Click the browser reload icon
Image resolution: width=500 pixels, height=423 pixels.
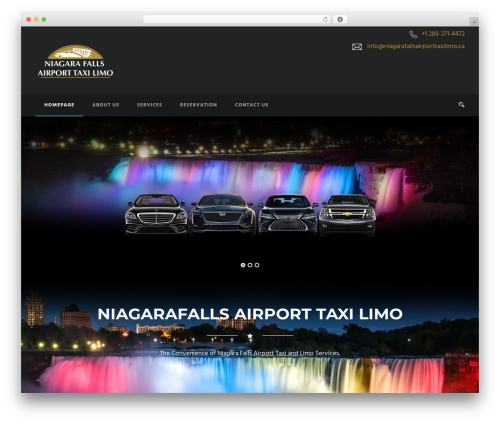click(x=325, y=19)
